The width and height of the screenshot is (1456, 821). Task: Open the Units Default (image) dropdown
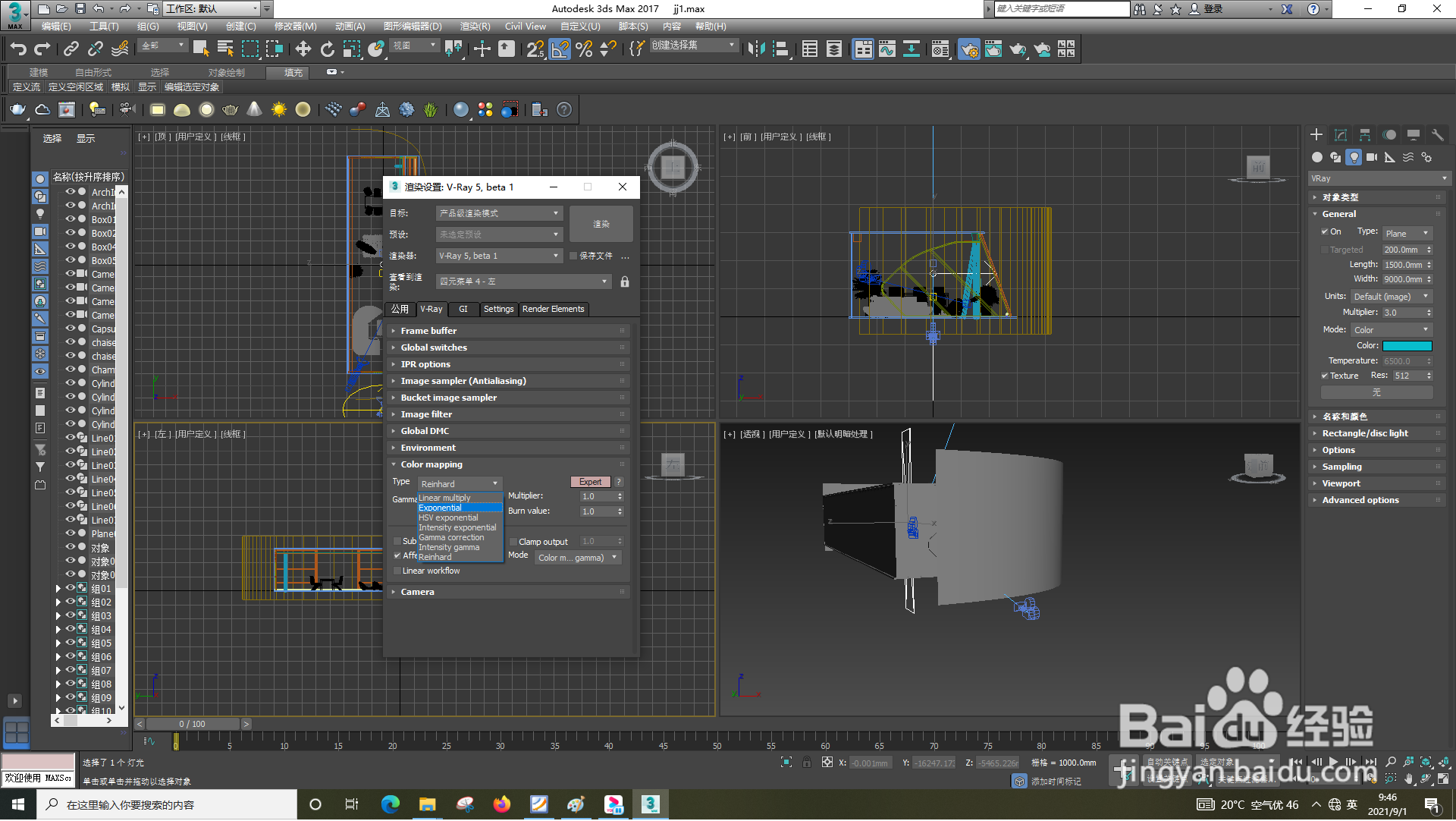(1392, 297)
